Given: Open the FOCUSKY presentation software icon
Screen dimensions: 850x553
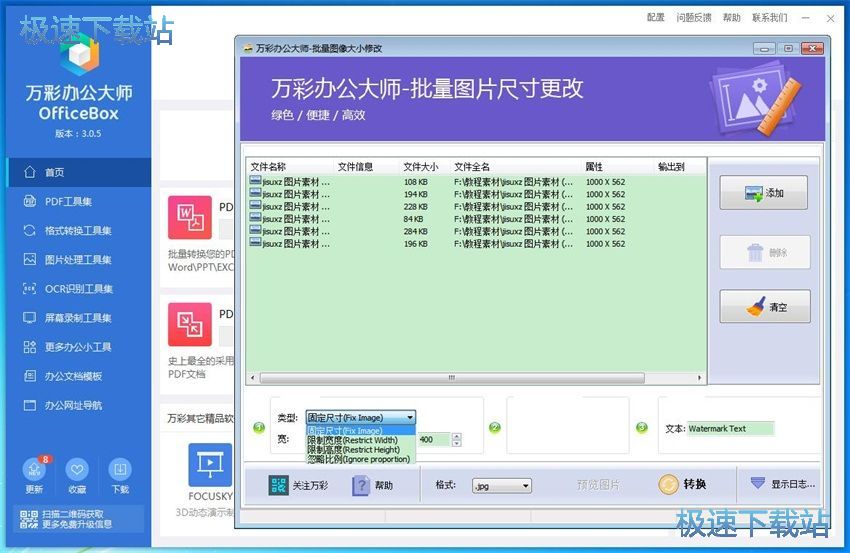Looking at the screenshot, I should tap(210, 465).
